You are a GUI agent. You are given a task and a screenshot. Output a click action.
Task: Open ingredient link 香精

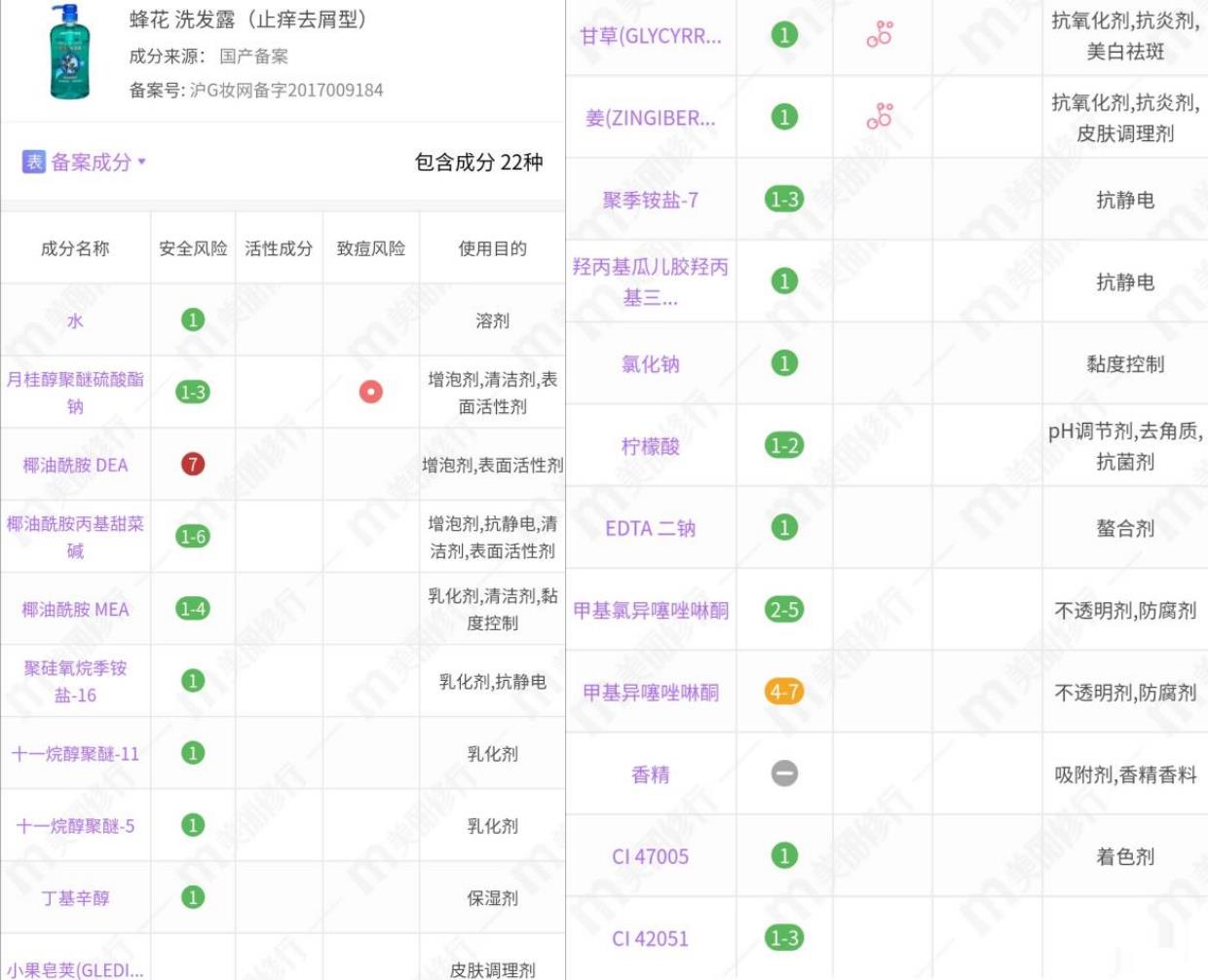point(651,774)
